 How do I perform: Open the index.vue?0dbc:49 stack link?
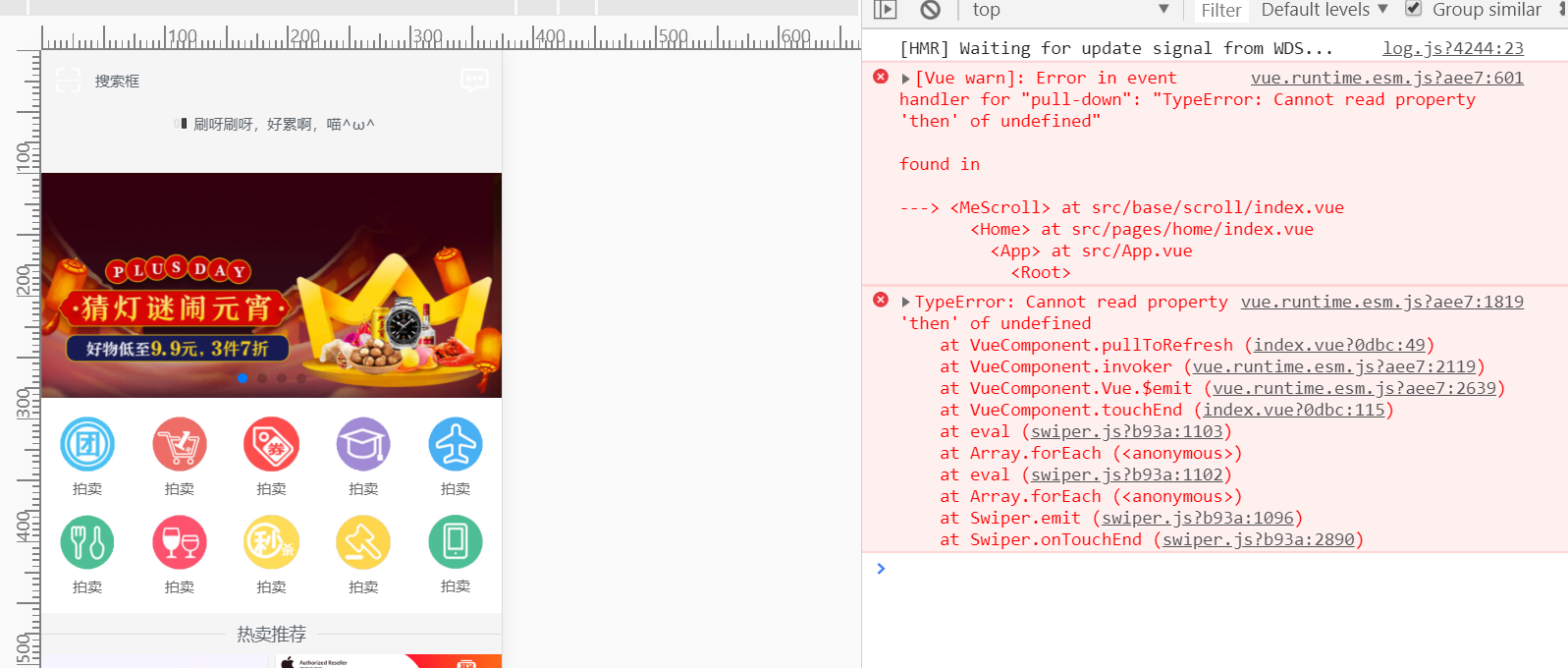(x=1339, y=345)
